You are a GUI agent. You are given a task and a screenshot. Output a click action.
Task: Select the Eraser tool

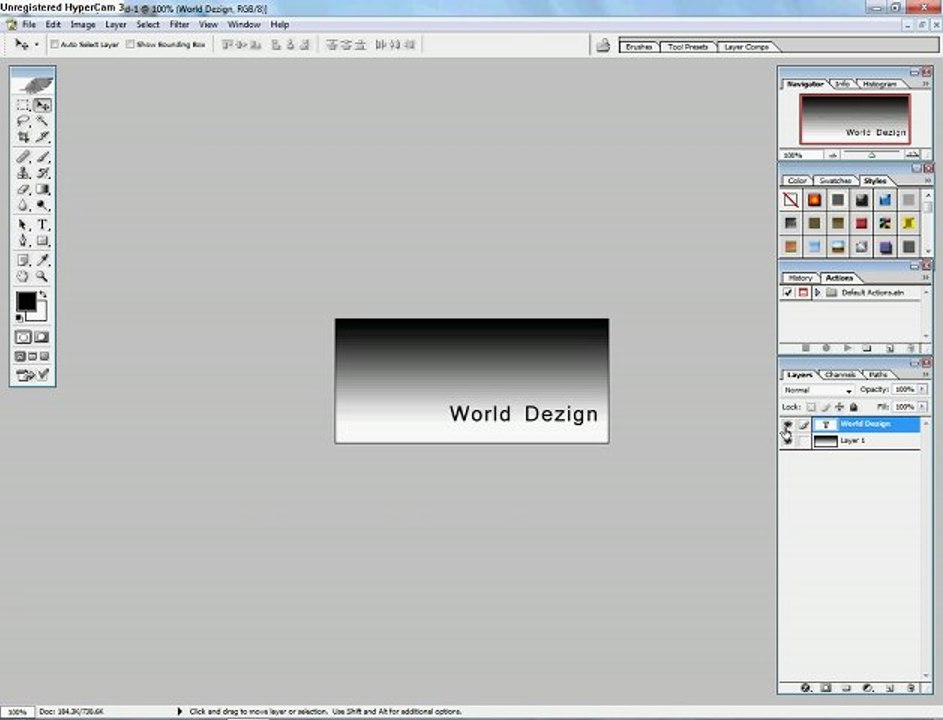(23, 189)
